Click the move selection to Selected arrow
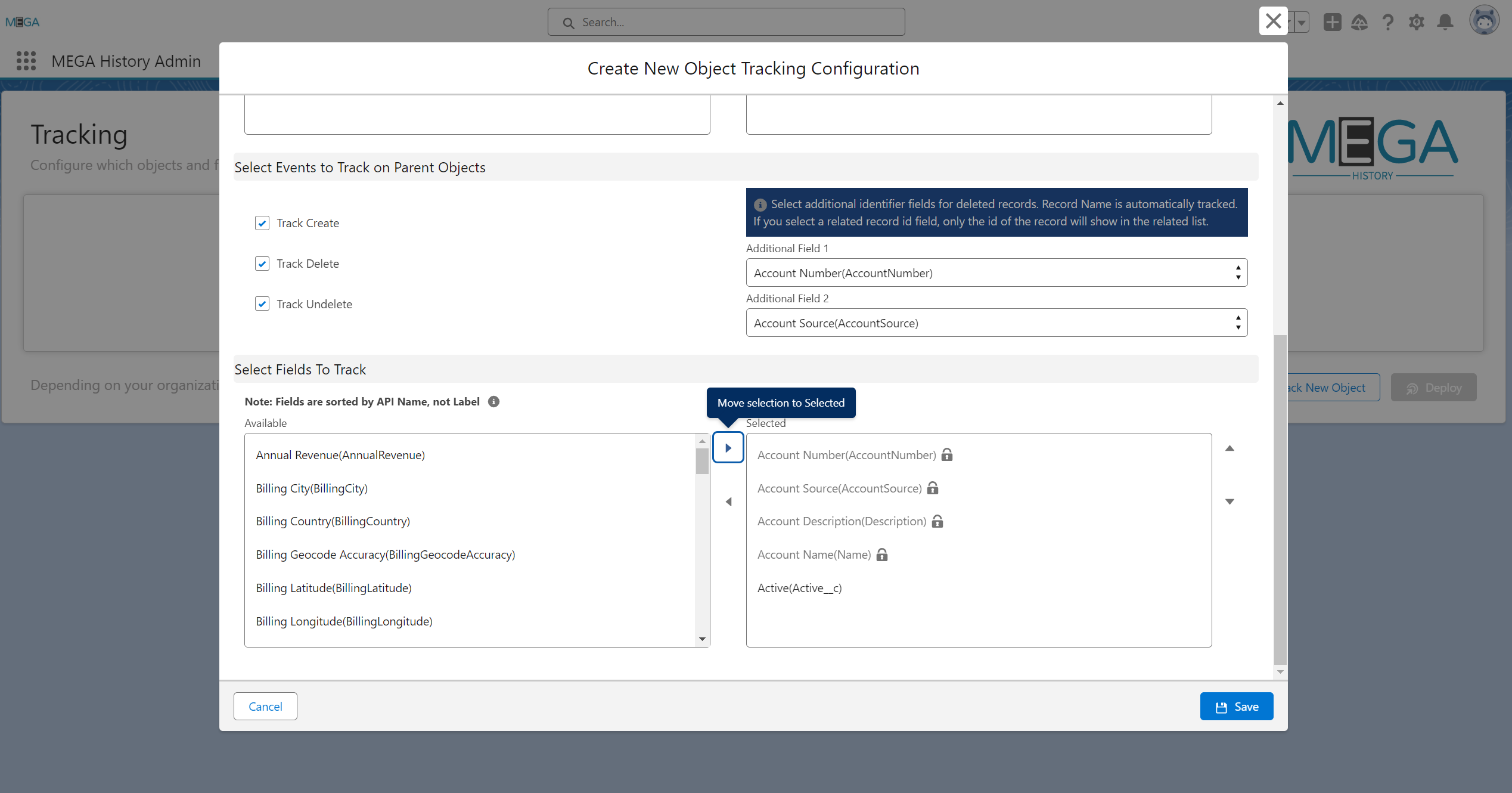 tap(728, 448)
